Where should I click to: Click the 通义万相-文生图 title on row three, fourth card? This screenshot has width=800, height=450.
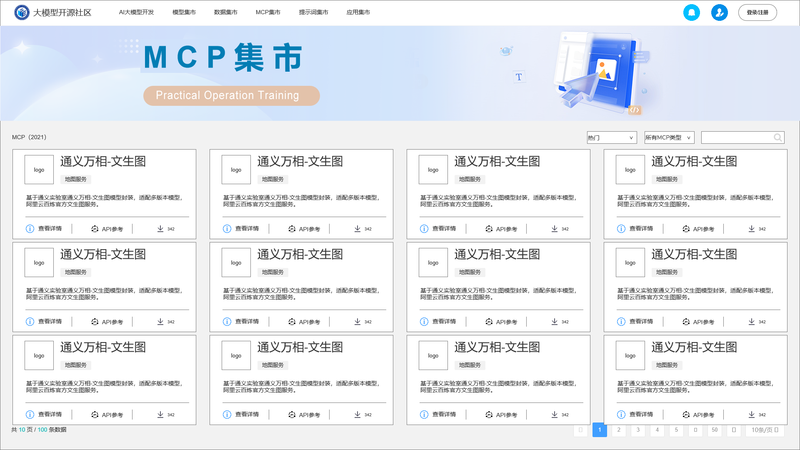694,347
